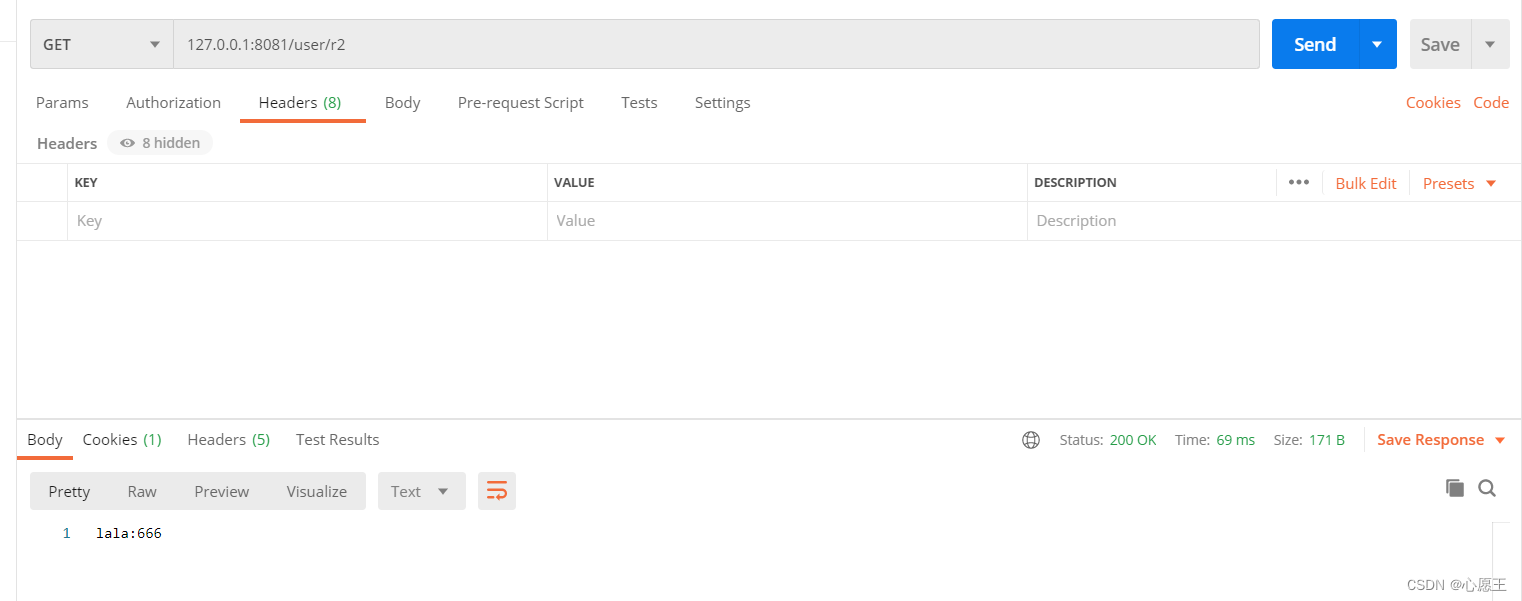
Task: Click the DESCRIPTION column header
Action: [x=1075, y=183]
